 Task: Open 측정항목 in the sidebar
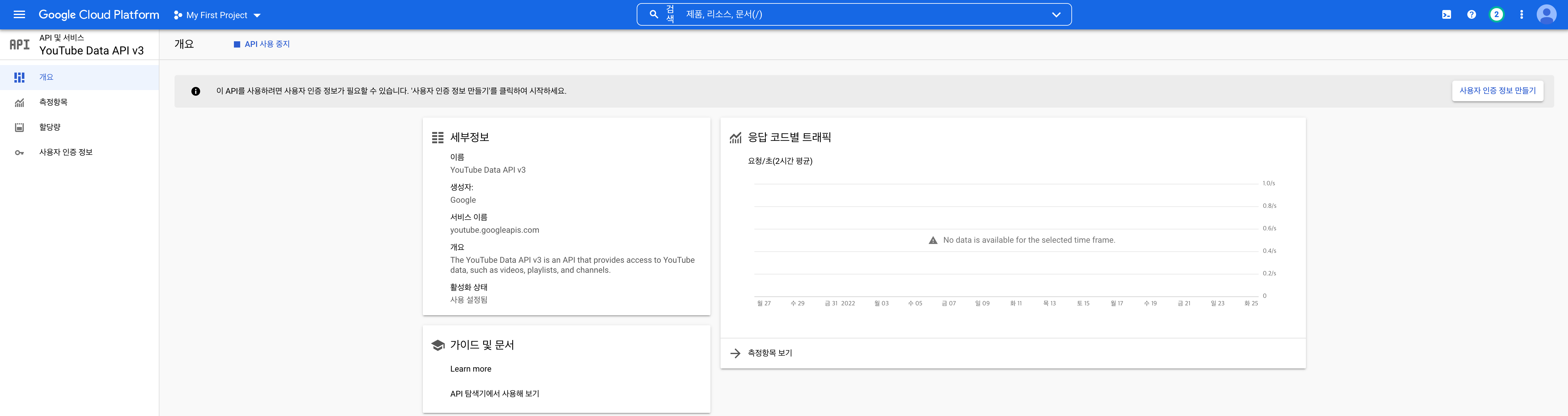53,102
